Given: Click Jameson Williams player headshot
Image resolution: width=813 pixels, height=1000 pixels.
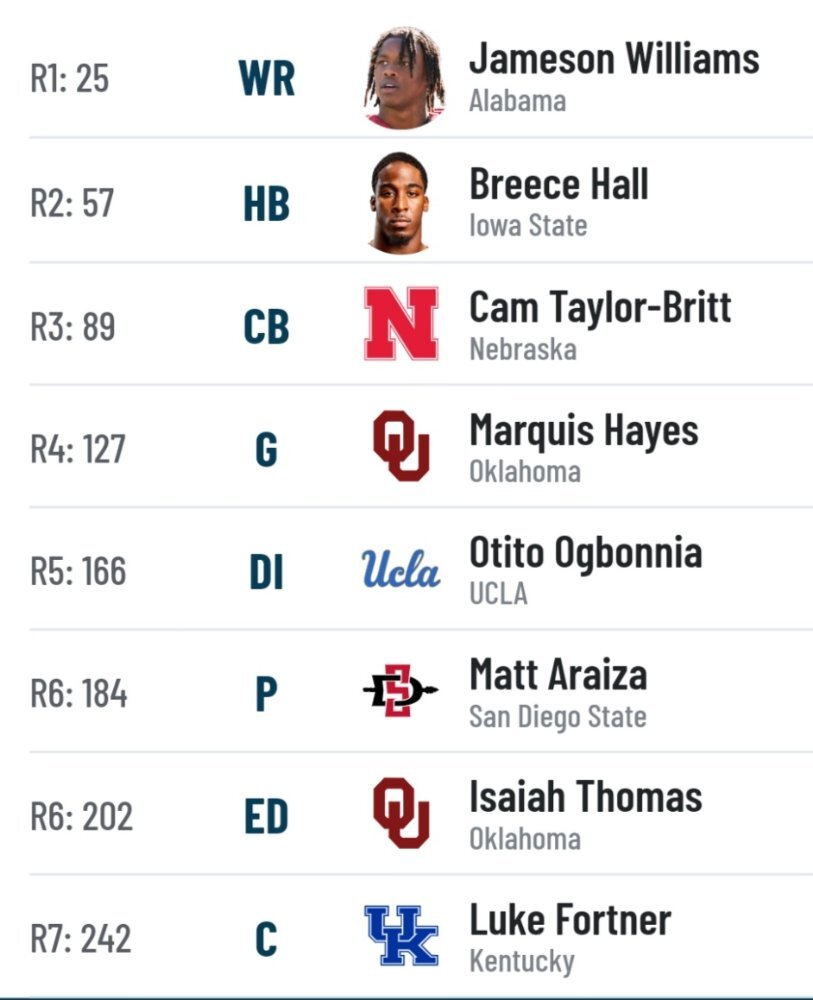Looking at the screenshot, I should (404, 78).
